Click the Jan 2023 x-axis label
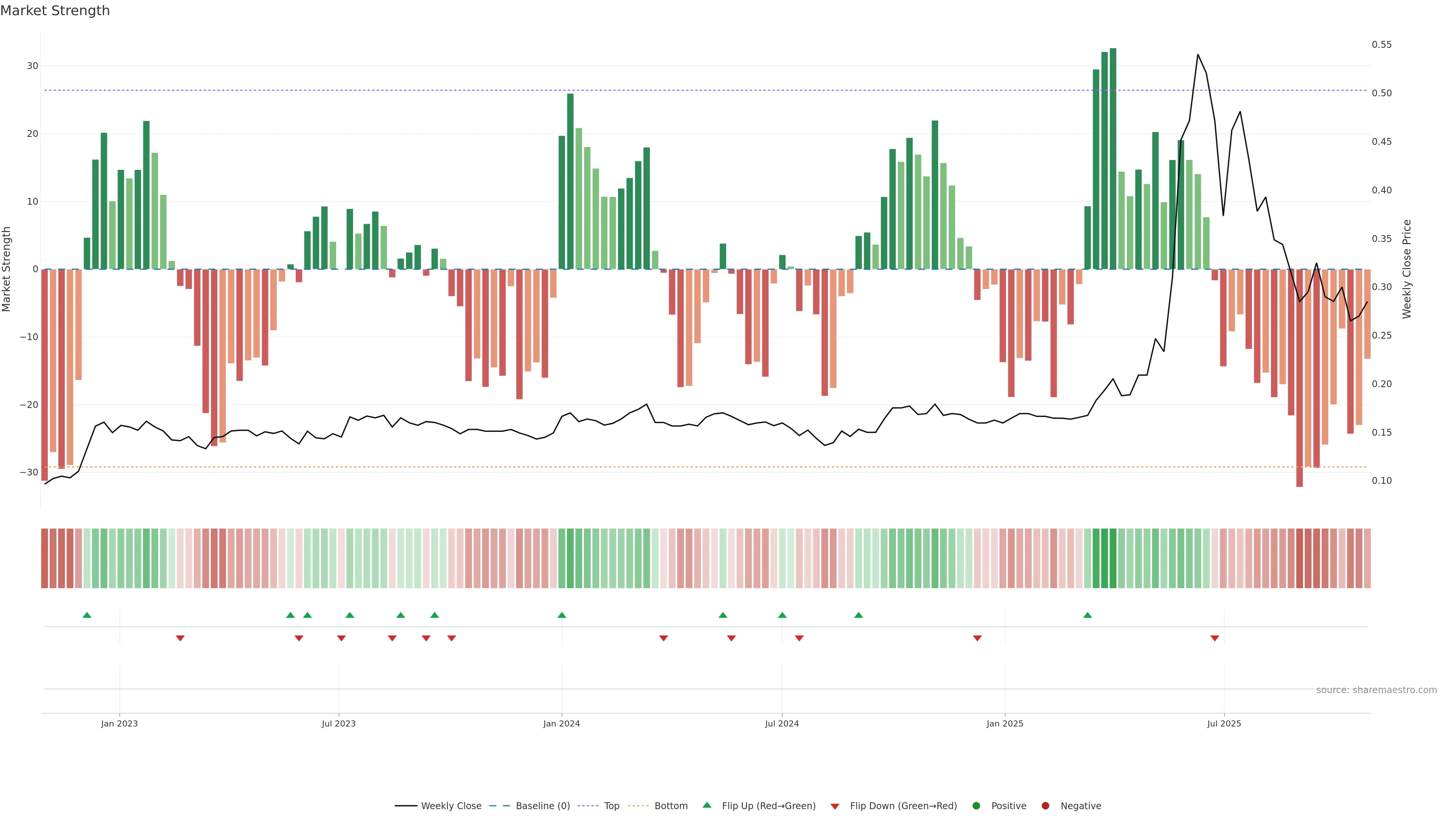1456x819 pixels. (x=119, y=723)
